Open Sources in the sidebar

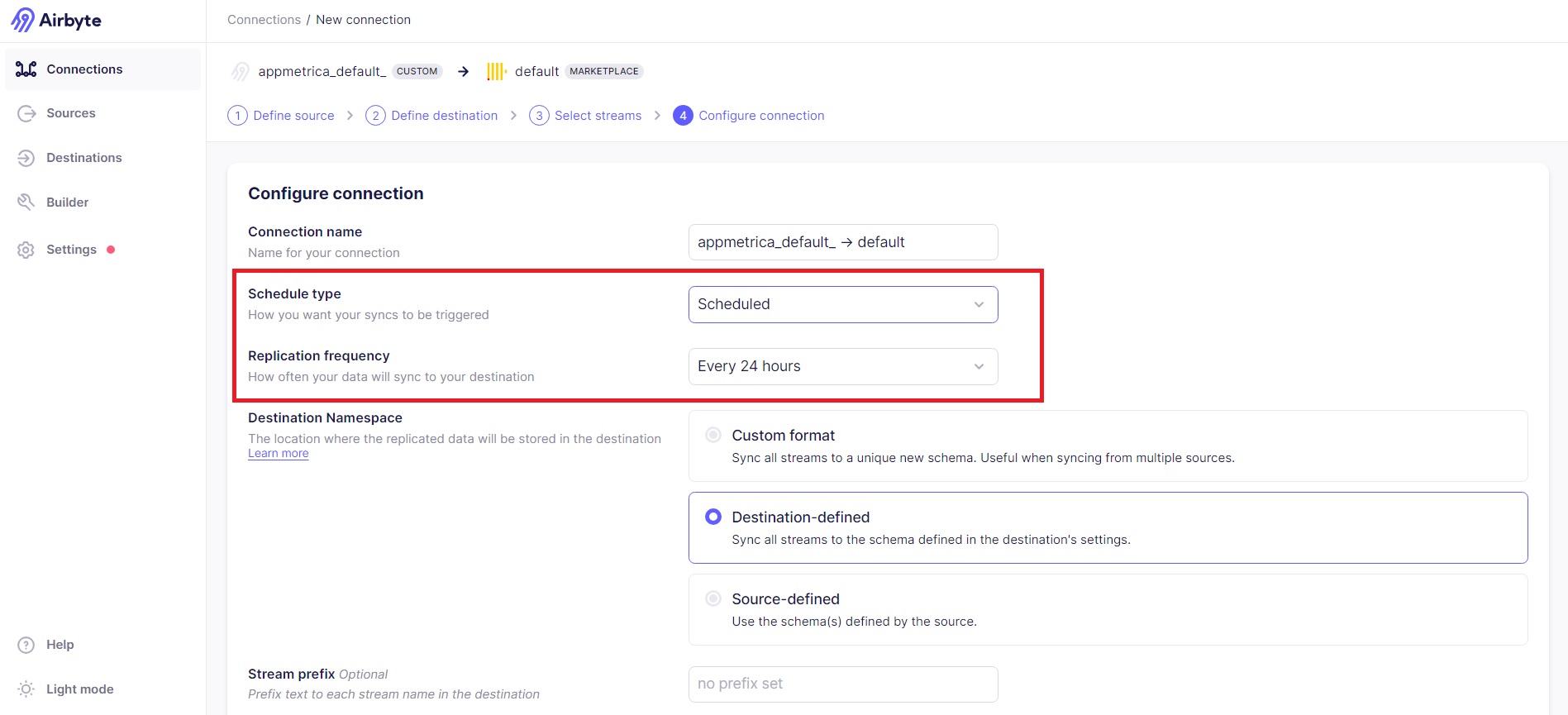point(102,113)
